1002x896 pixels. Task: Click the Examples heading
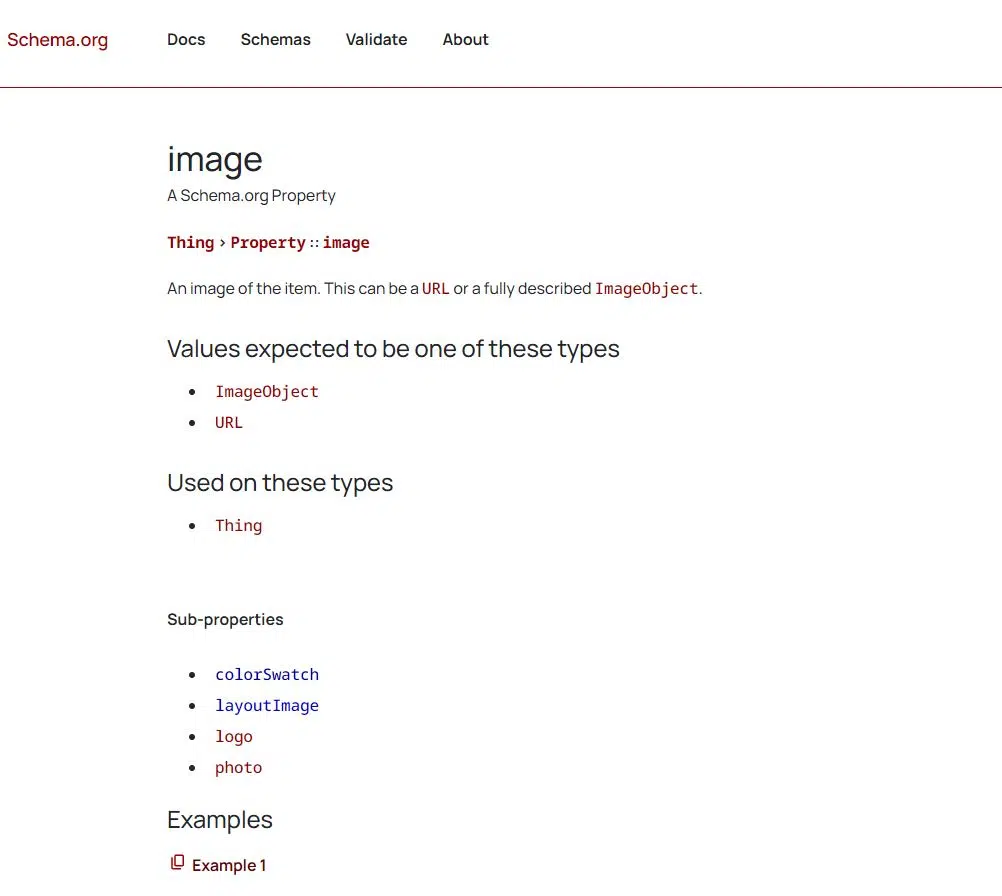pyautogui.click(x=220, y=820)
